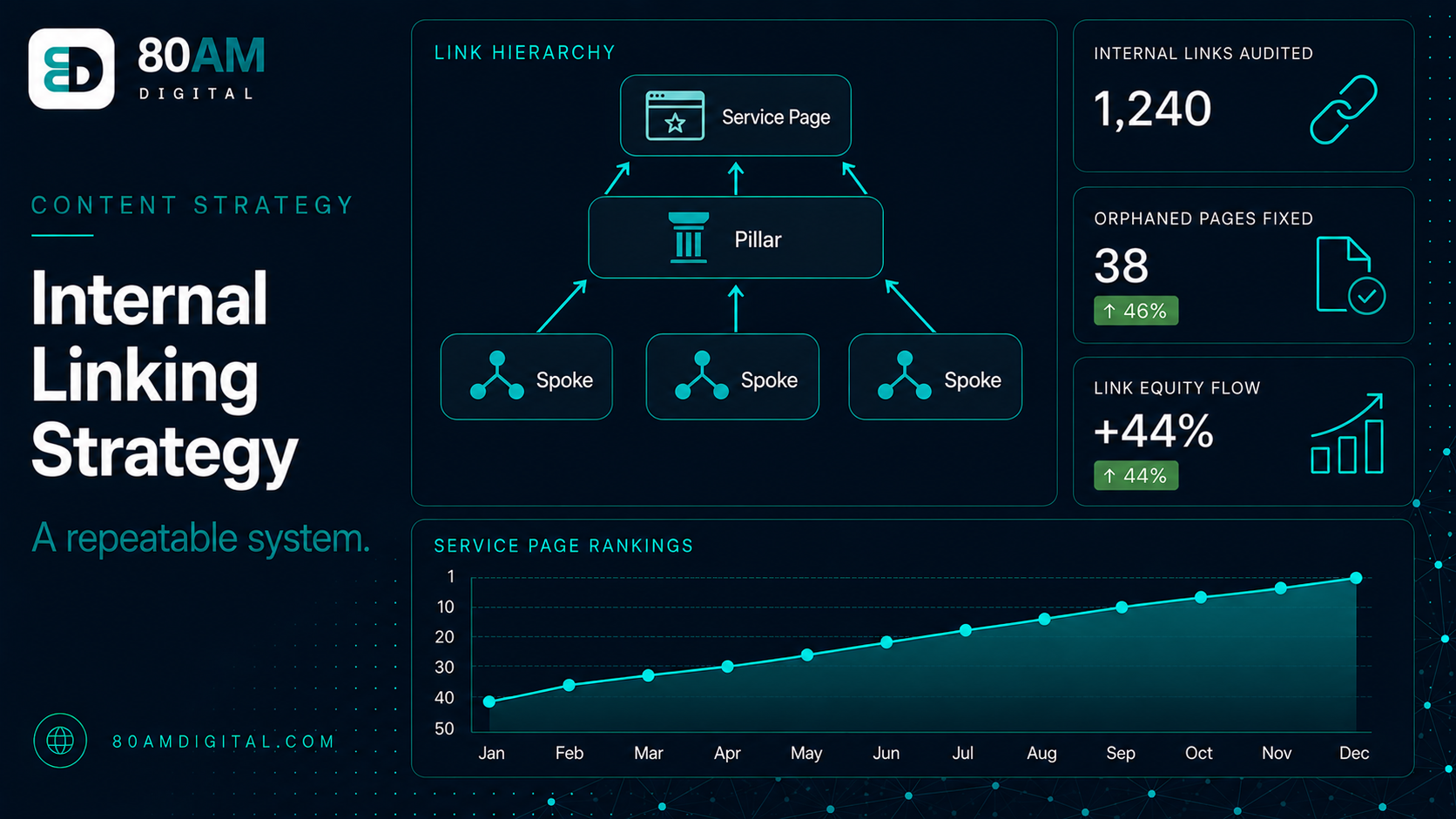Click the "Jun" month axis label

pyautogui.click(x=886, y=753)
